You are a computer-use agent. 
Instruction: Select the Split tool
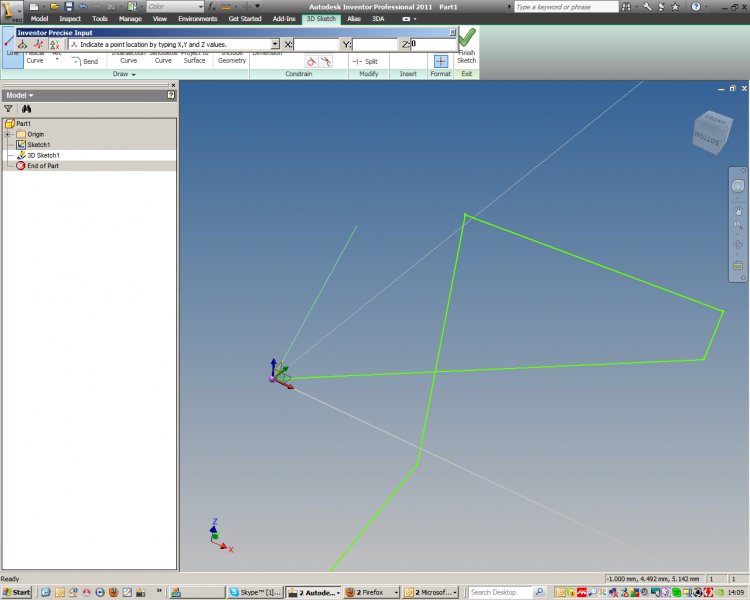365,61
